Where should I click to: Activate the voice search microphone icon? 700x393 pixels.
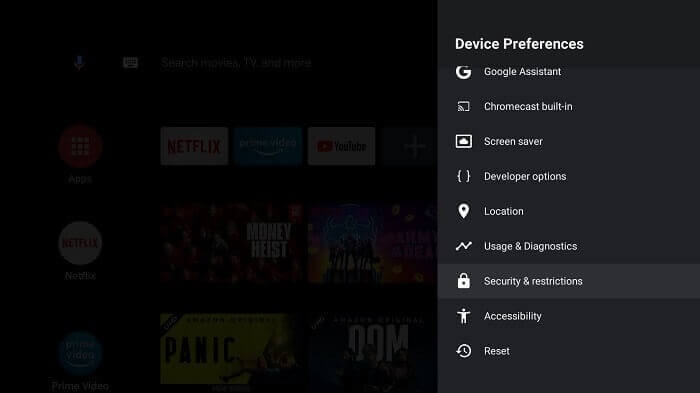[x=79, y=63]
